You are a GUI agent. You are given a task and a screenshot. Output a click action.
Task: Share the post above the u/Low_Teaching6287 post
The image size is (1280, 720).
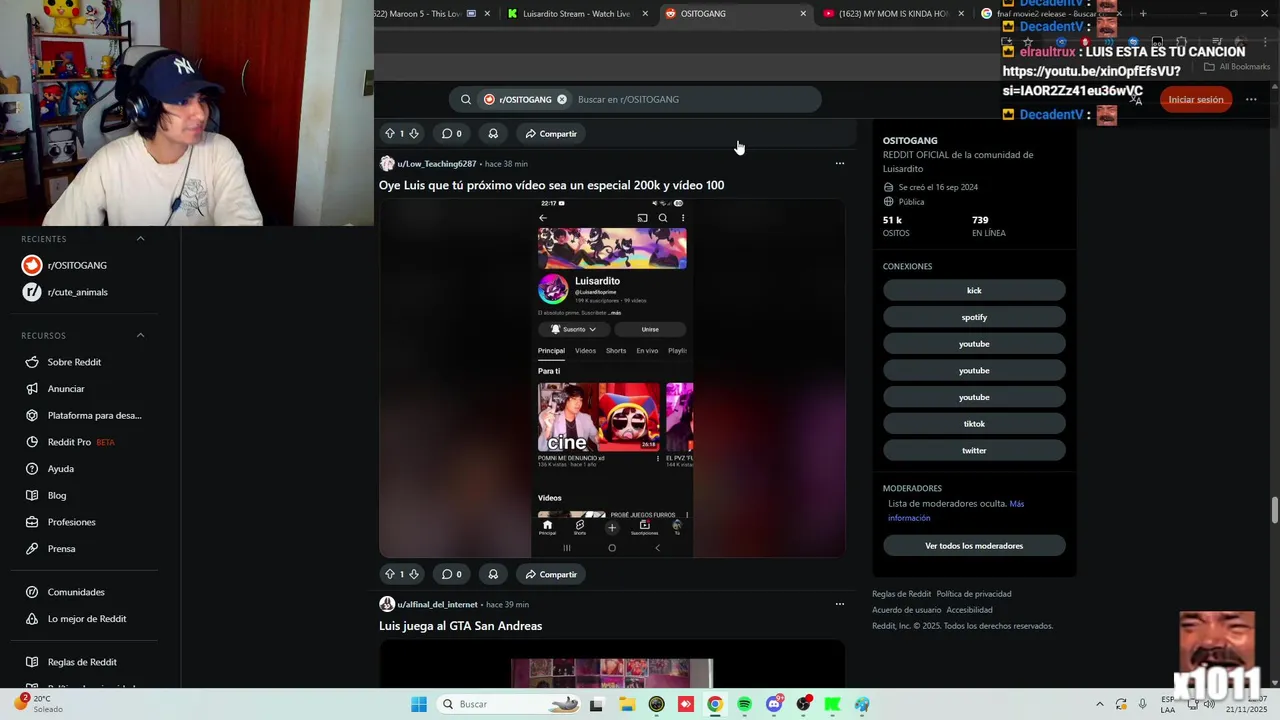[x=551, y=134]
